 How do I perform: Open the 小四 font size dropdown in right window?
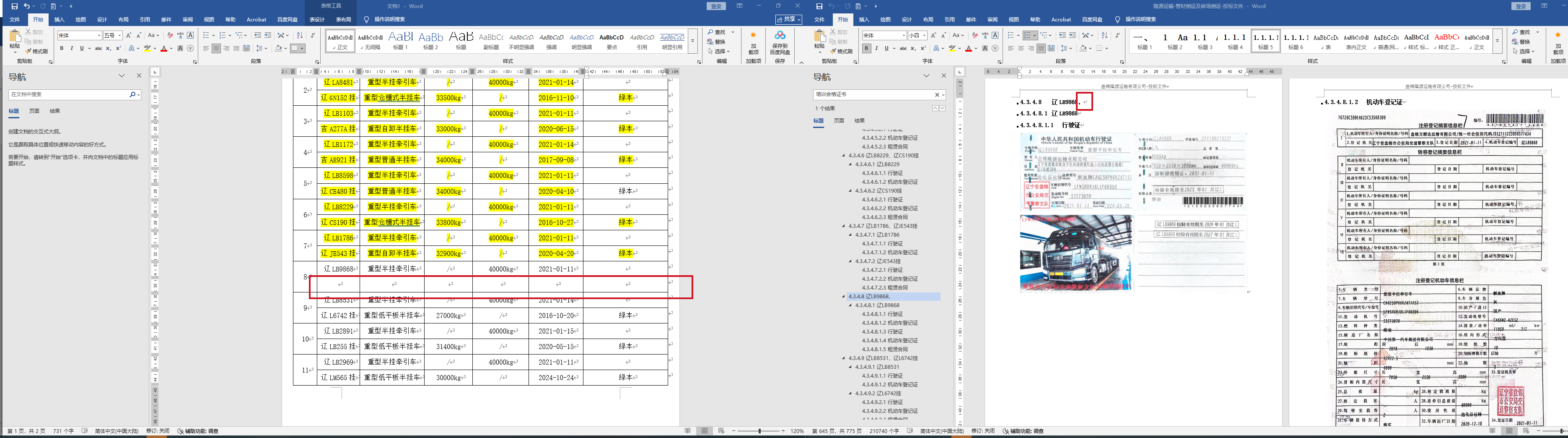click(925, 35)
